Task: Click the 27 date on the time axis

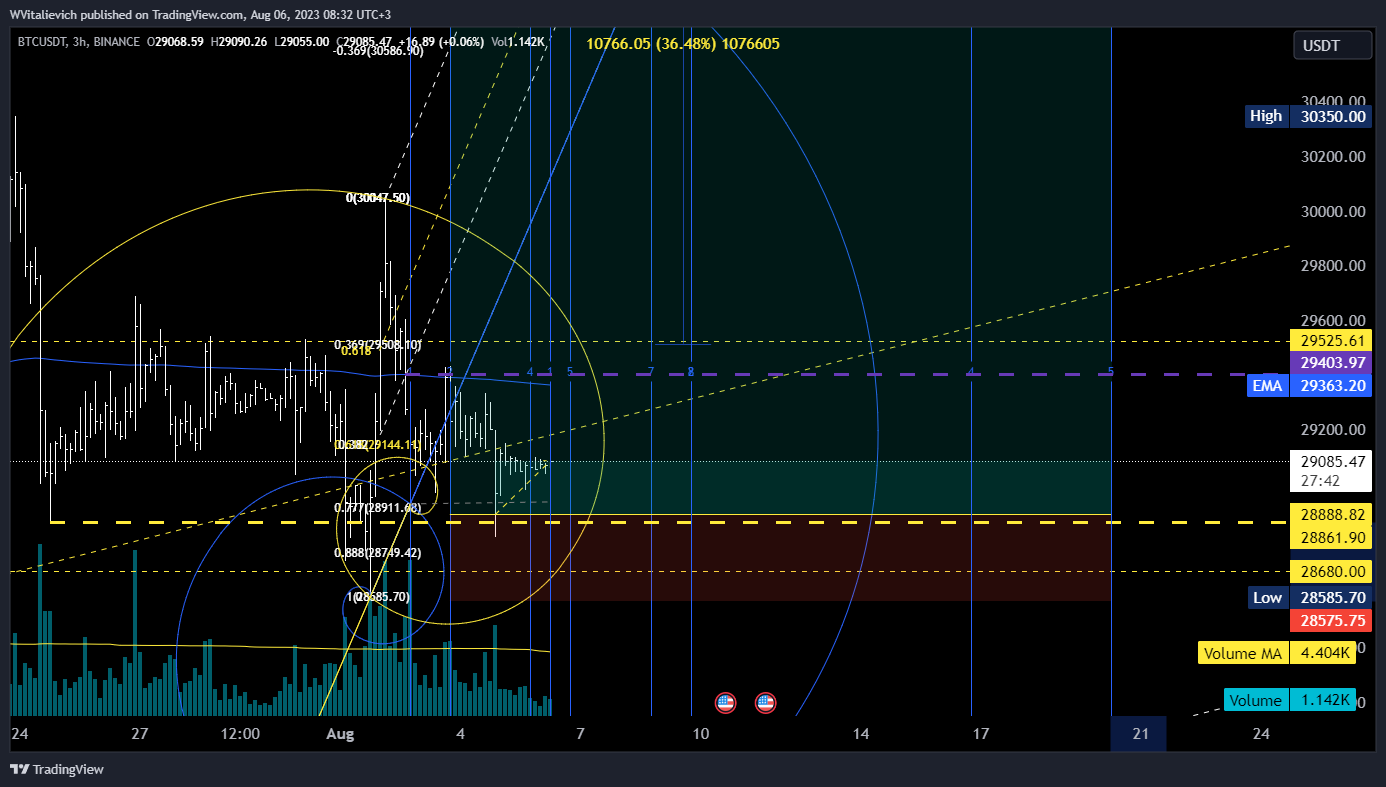Action: (x=139, y=734)
